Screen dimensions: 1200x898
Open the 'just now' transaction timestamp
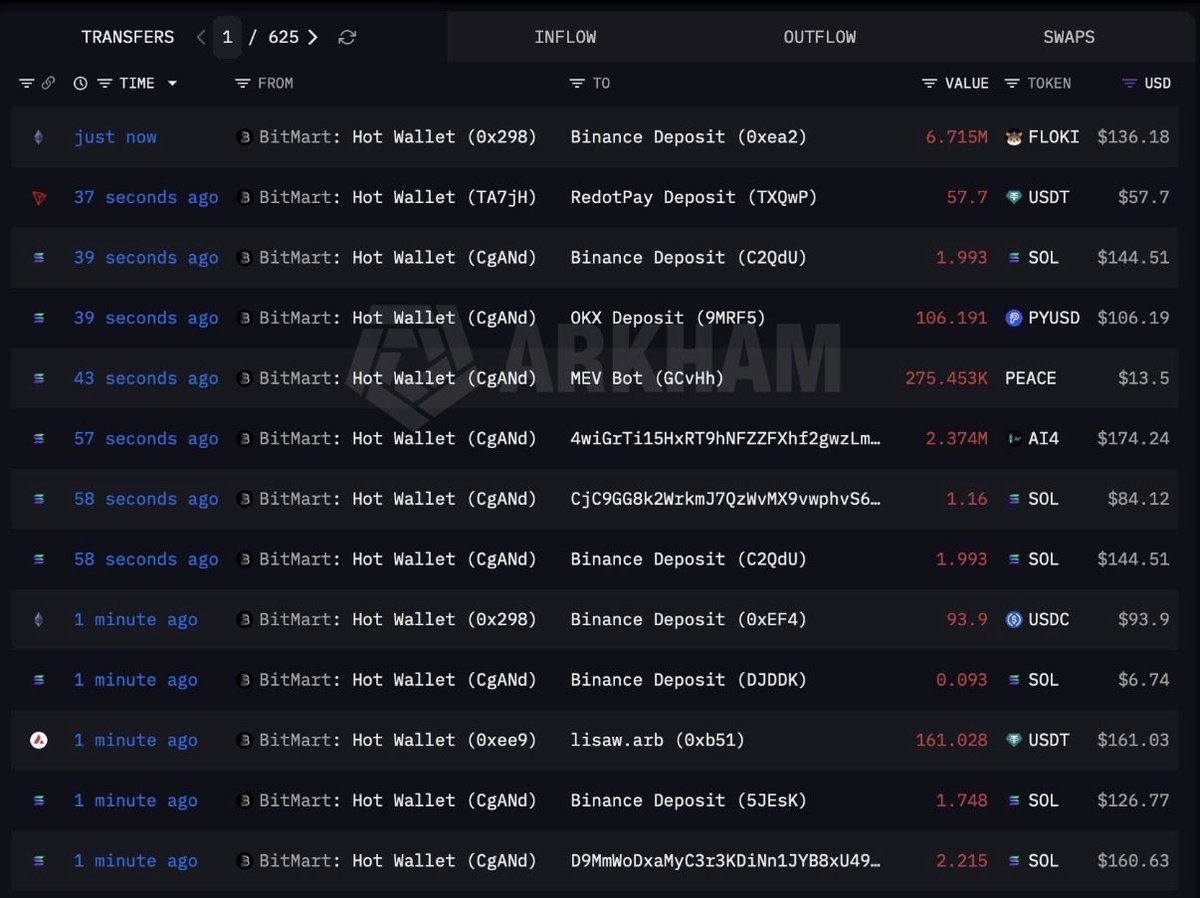(x=115, y=137)
